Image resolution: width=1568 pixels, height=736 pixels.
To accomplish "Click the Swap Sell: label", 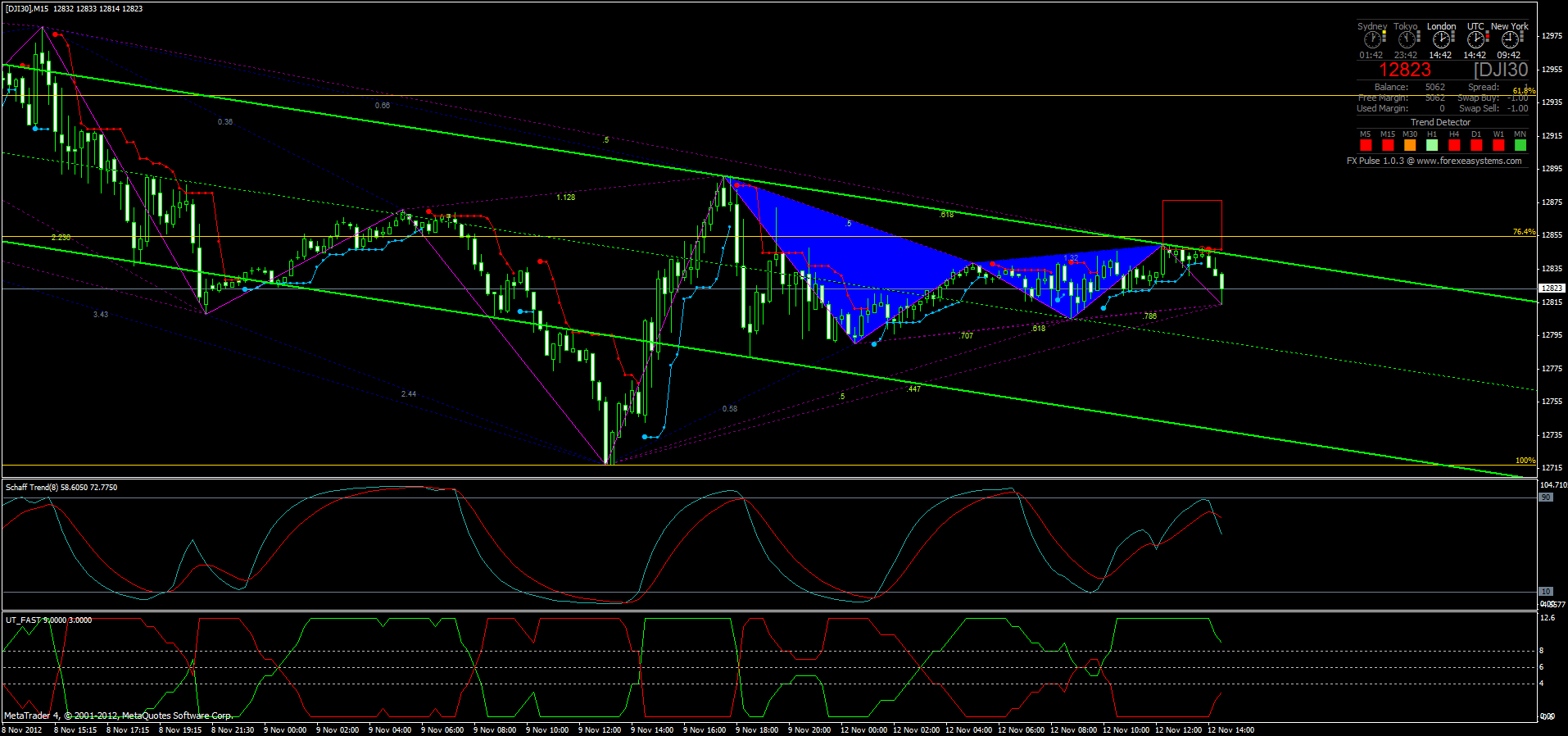I will click(1479, 108).
